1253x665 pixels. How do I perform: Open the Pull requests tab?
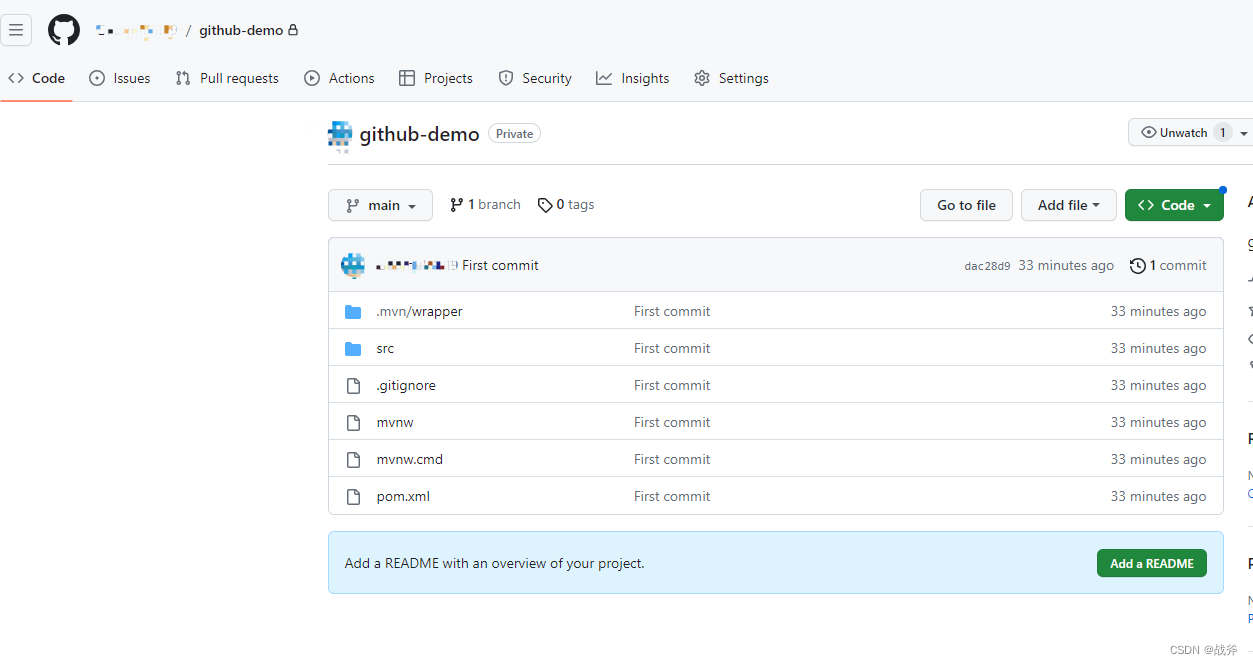[227, 78]
